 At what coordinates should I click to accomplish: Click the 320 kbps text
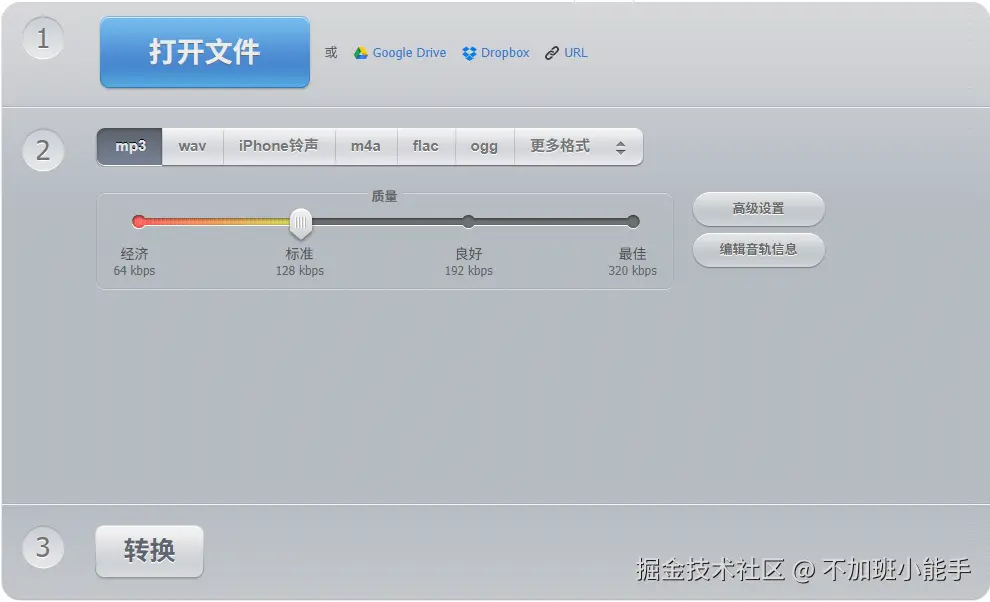pyautogui.click(x=633, y=270)
